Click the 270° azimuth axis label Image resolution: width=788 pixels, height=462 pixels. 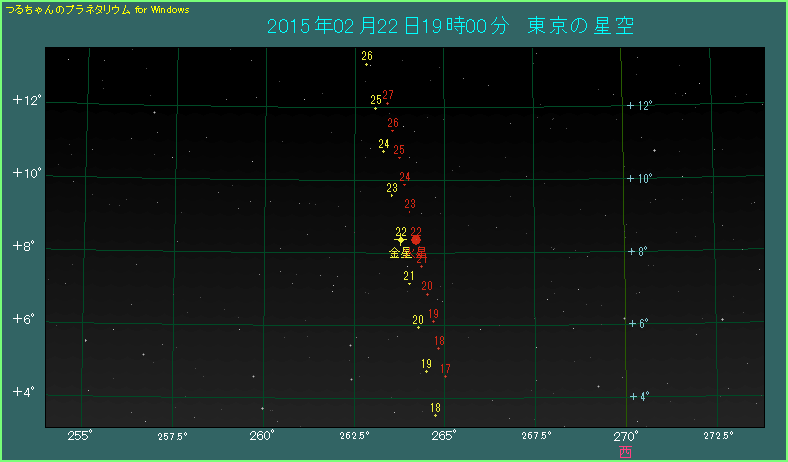(625, 435)
